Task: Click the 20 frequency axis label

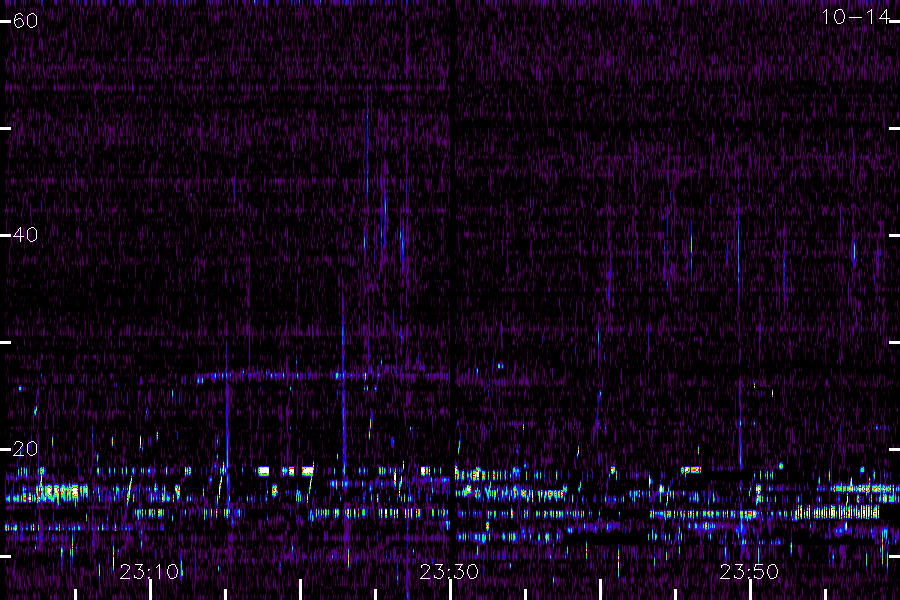Action: pyautogui.click(x=25, y=448)
